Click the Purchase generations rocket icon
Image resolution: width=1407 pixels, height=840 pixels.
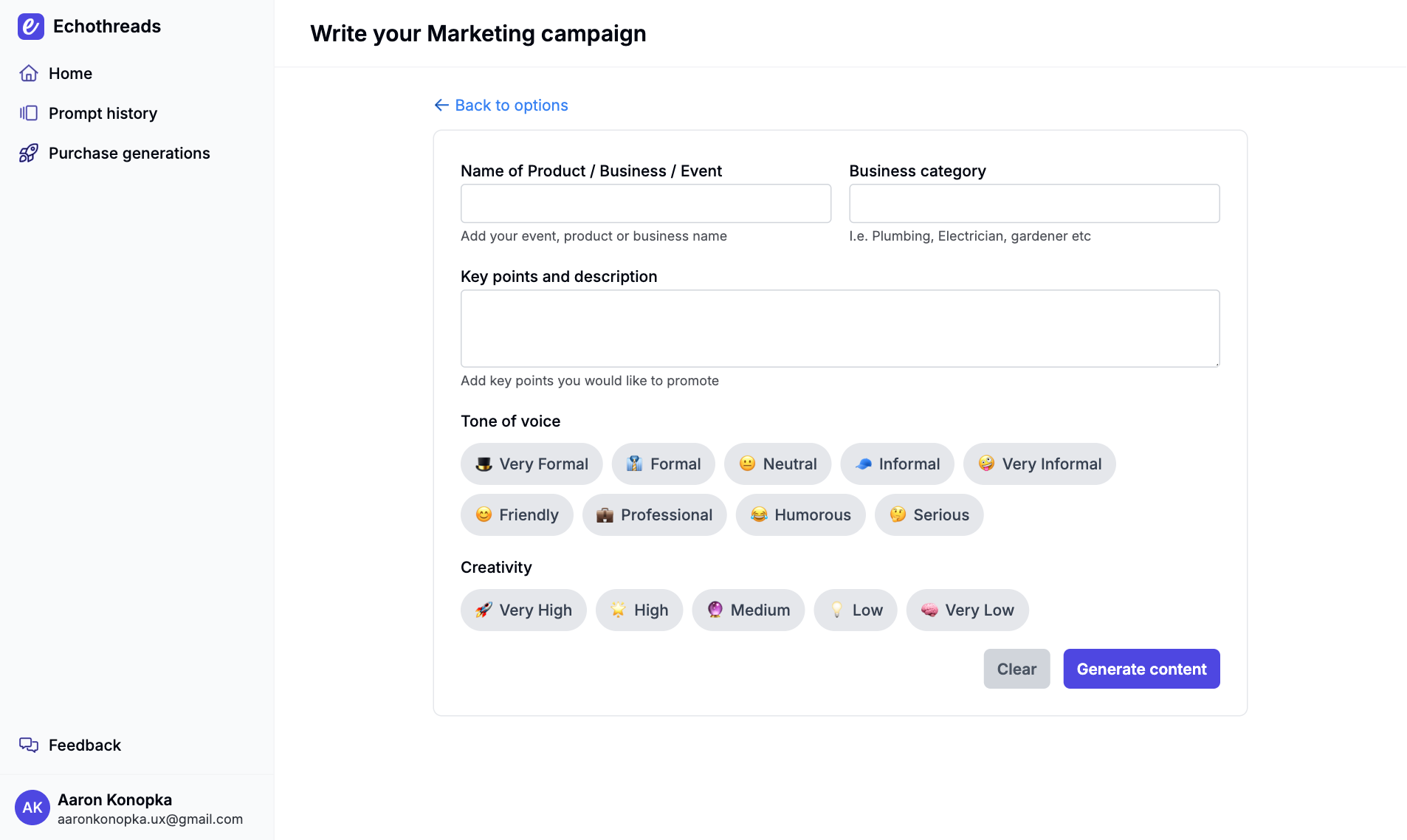29,153
